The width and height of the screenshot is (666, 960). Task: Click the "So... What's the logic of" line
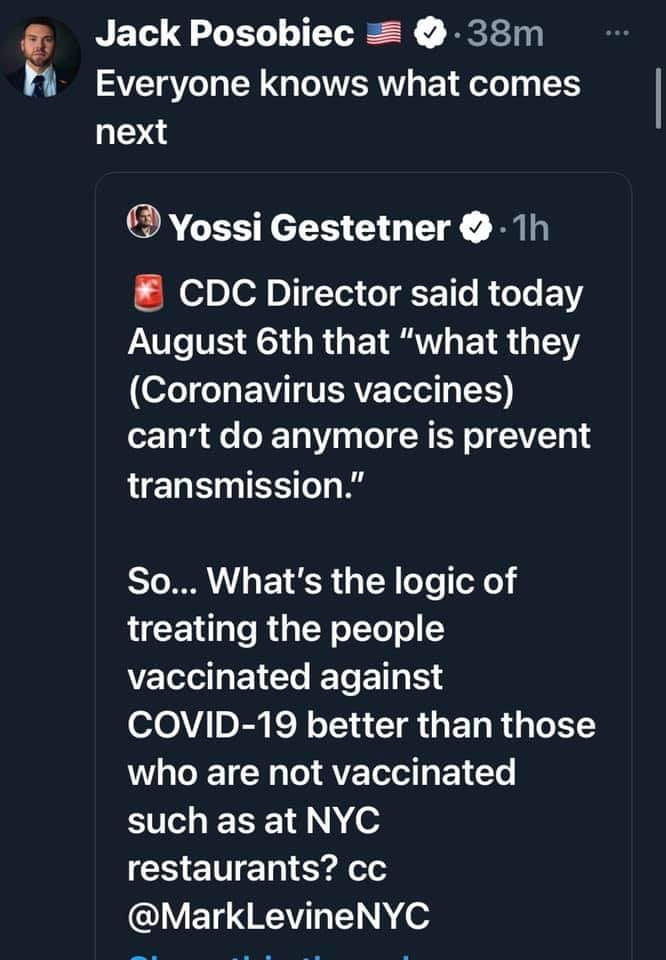tap(322, 581)
